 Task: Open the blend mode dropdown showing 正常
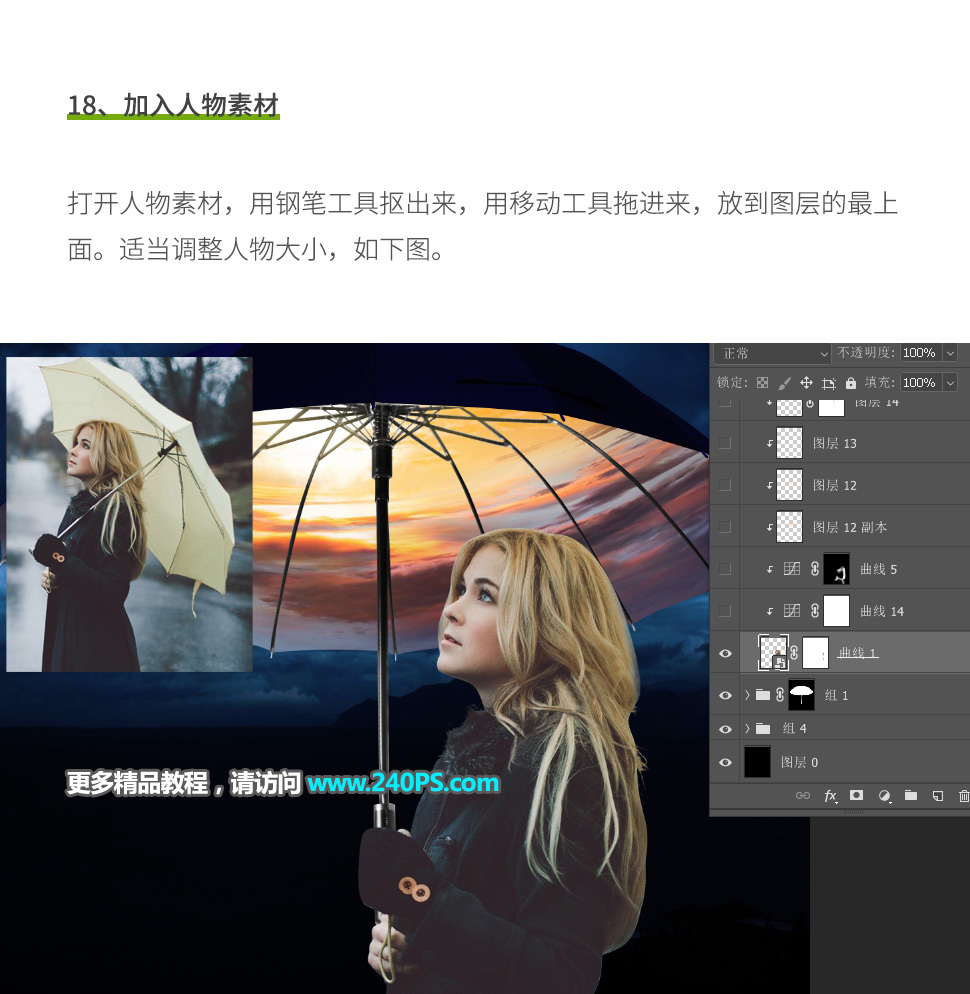tap(770, 353)
